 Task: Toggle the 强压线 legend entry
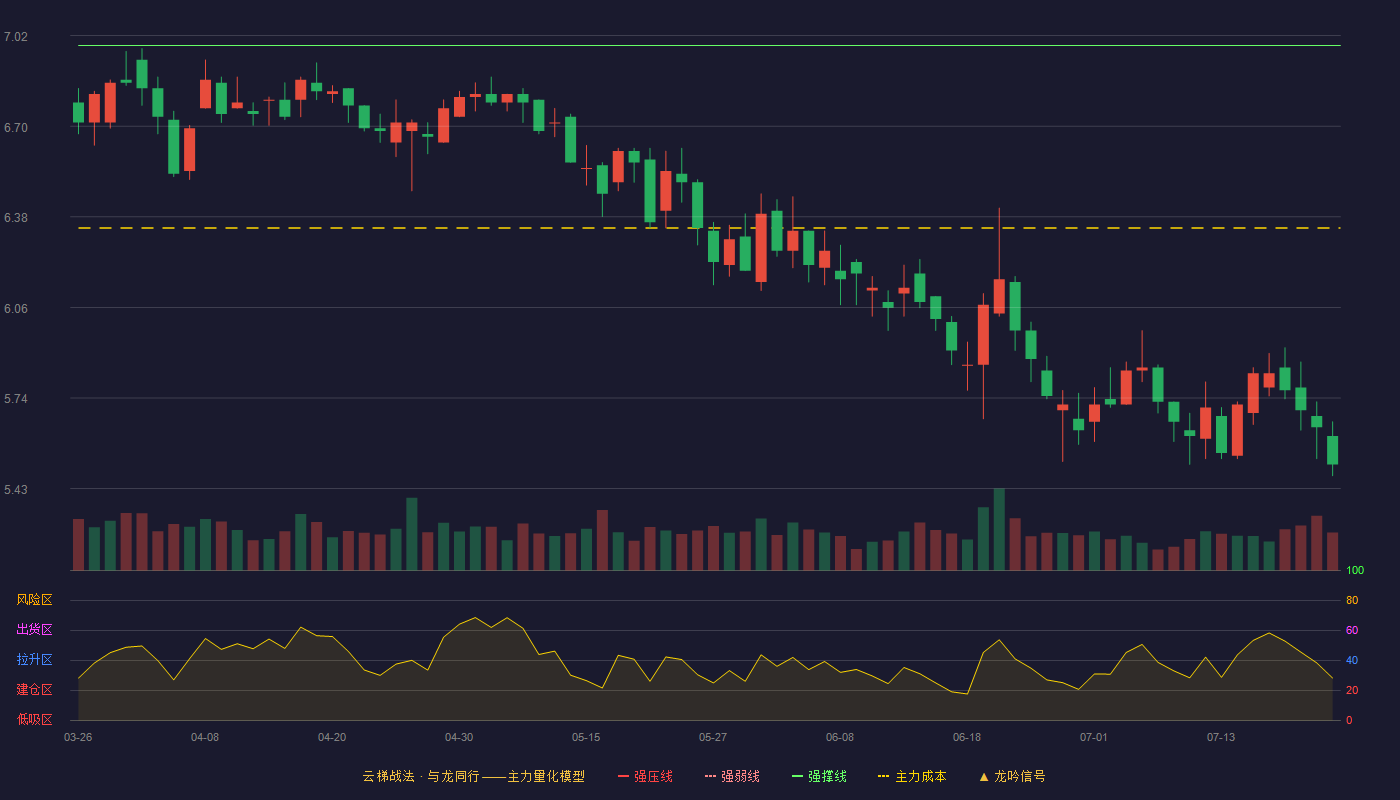(x=645, y=776)
